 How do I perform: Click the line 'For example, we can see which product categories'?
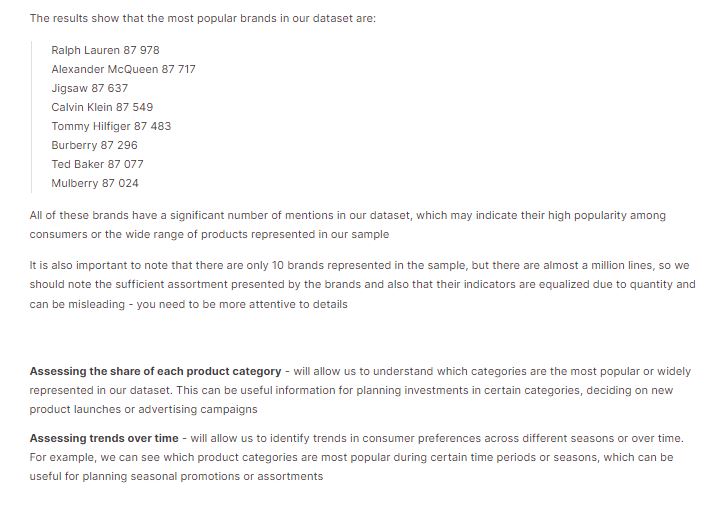pos(351,458)
